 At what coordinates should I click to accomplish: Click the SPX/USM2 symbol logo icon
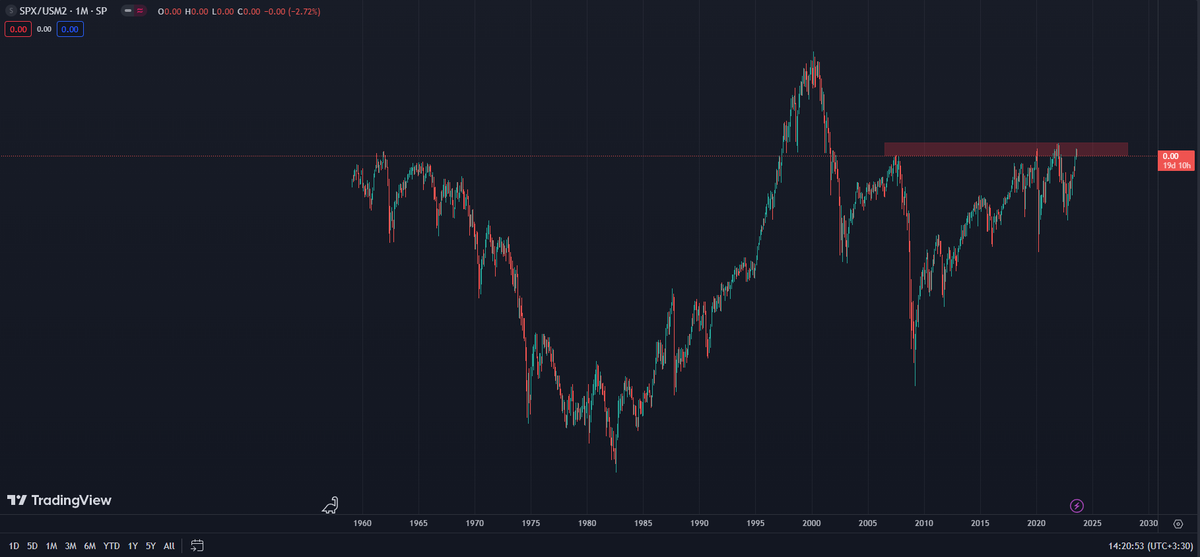coord(10,11)
